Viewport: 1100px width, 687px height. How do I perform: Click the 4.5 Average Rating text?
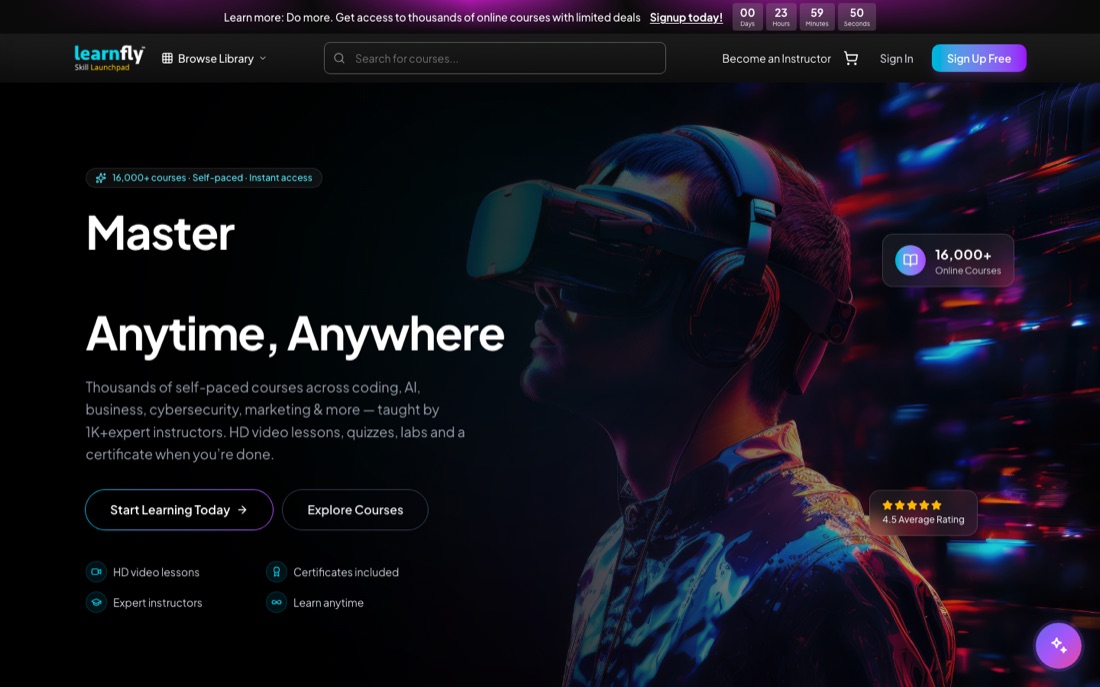tap(923, 520)
